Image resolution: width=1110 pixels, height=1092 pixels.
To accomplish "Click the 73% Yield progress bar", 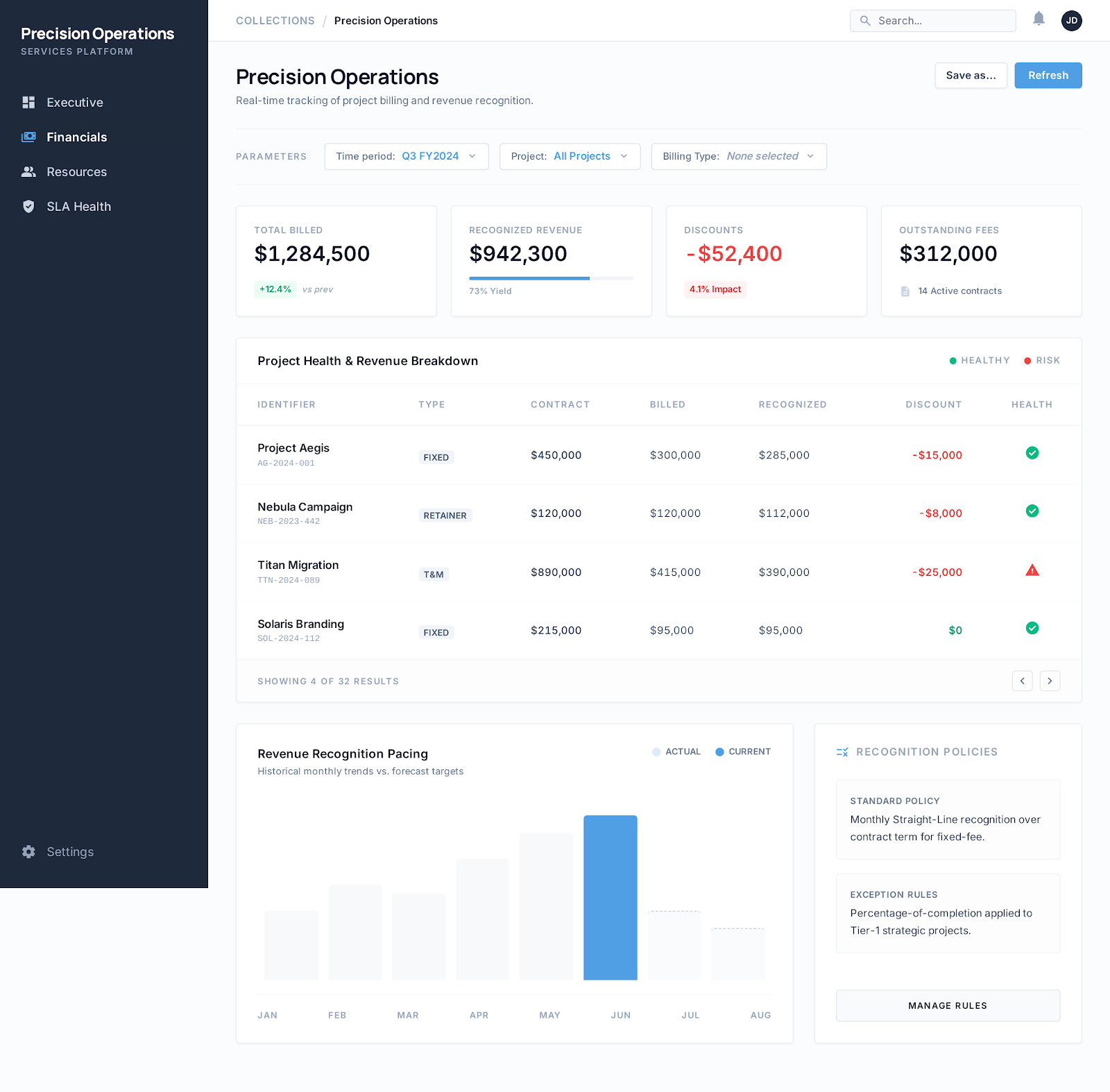I will point(551,278).
